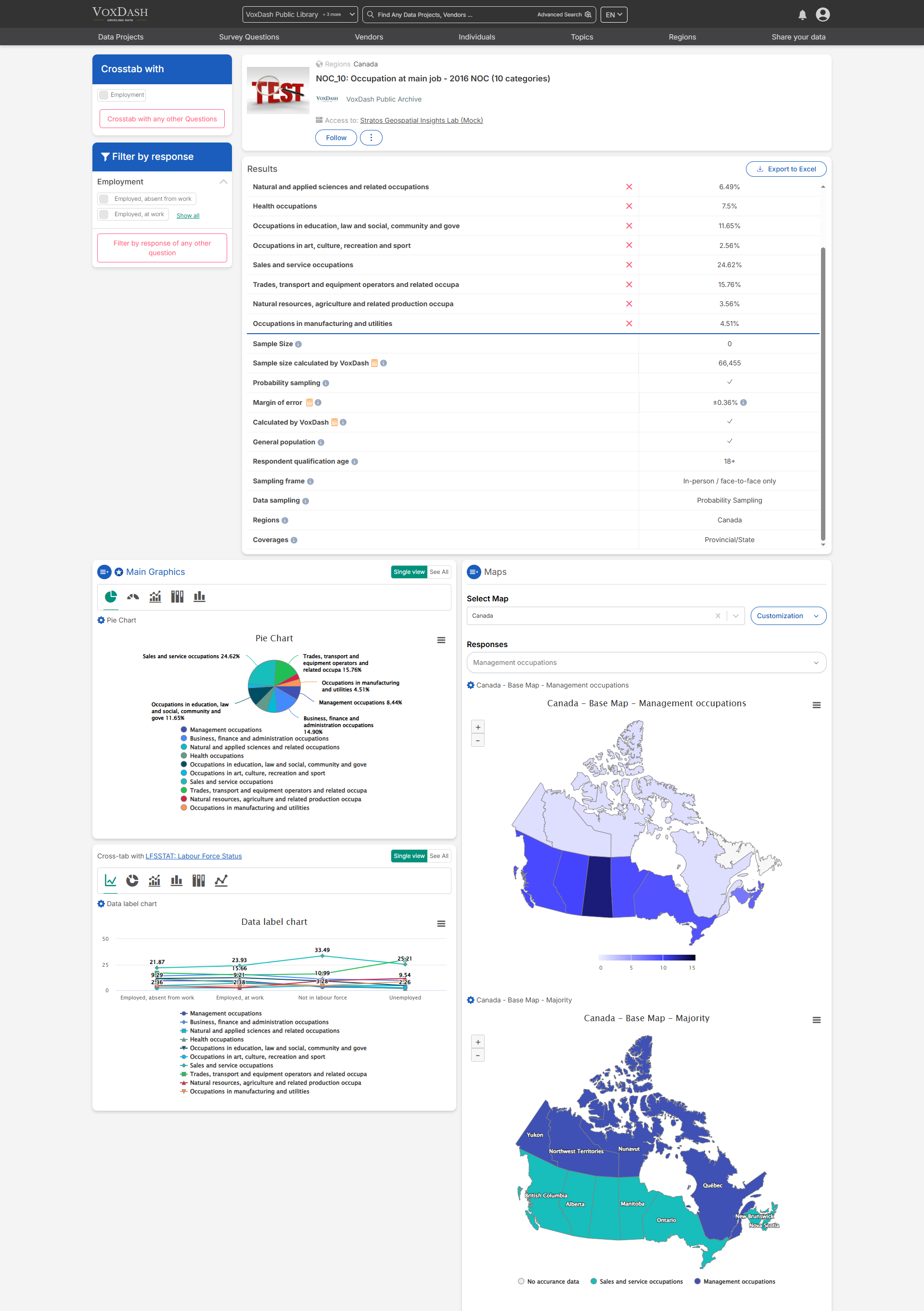Go to the Survey Questions tab

point(249,37)
